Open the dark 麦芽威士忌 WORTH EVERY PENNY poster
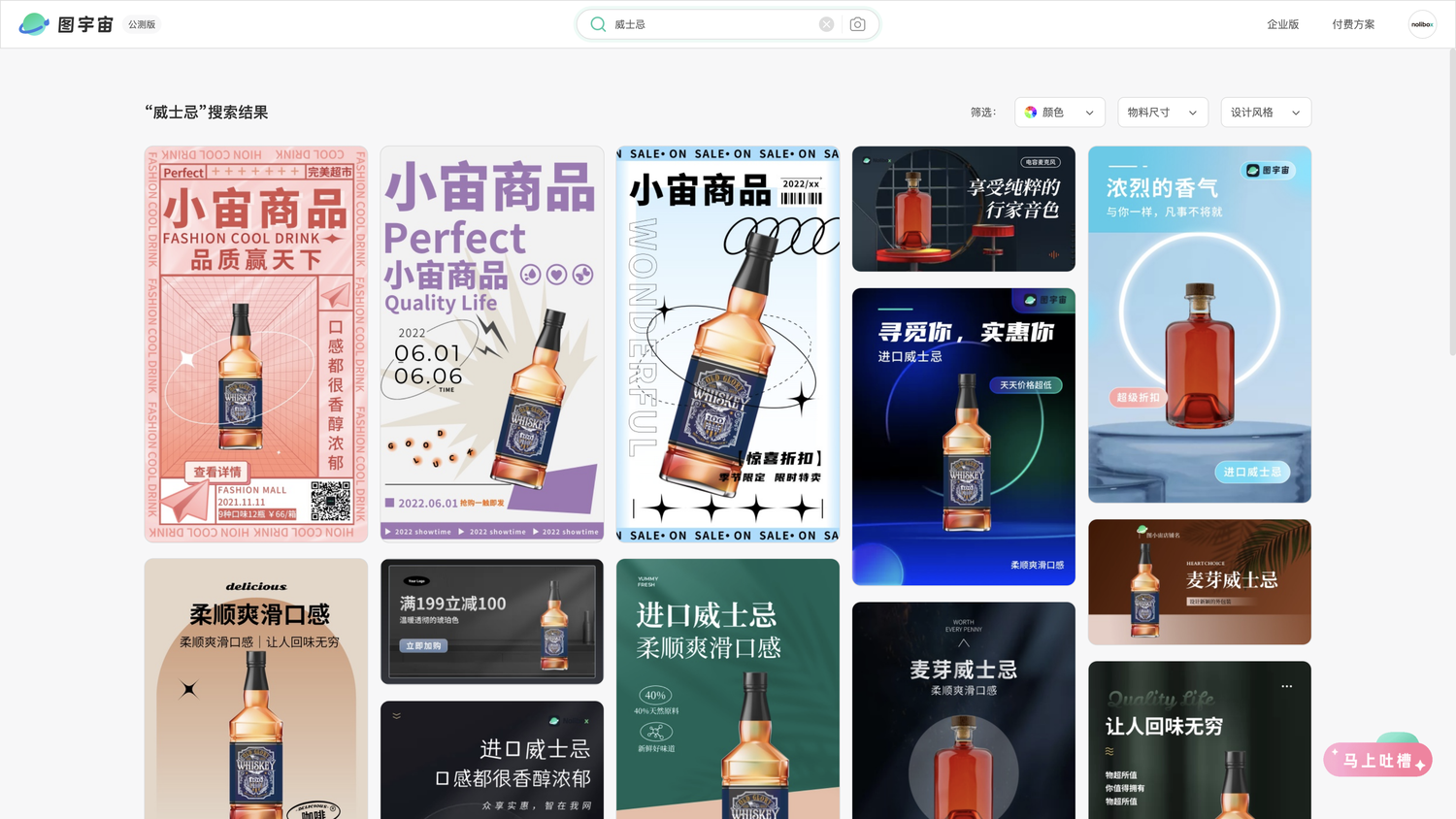The height and width of the screenshot is (819, 1456). click(x=964, y=710)
